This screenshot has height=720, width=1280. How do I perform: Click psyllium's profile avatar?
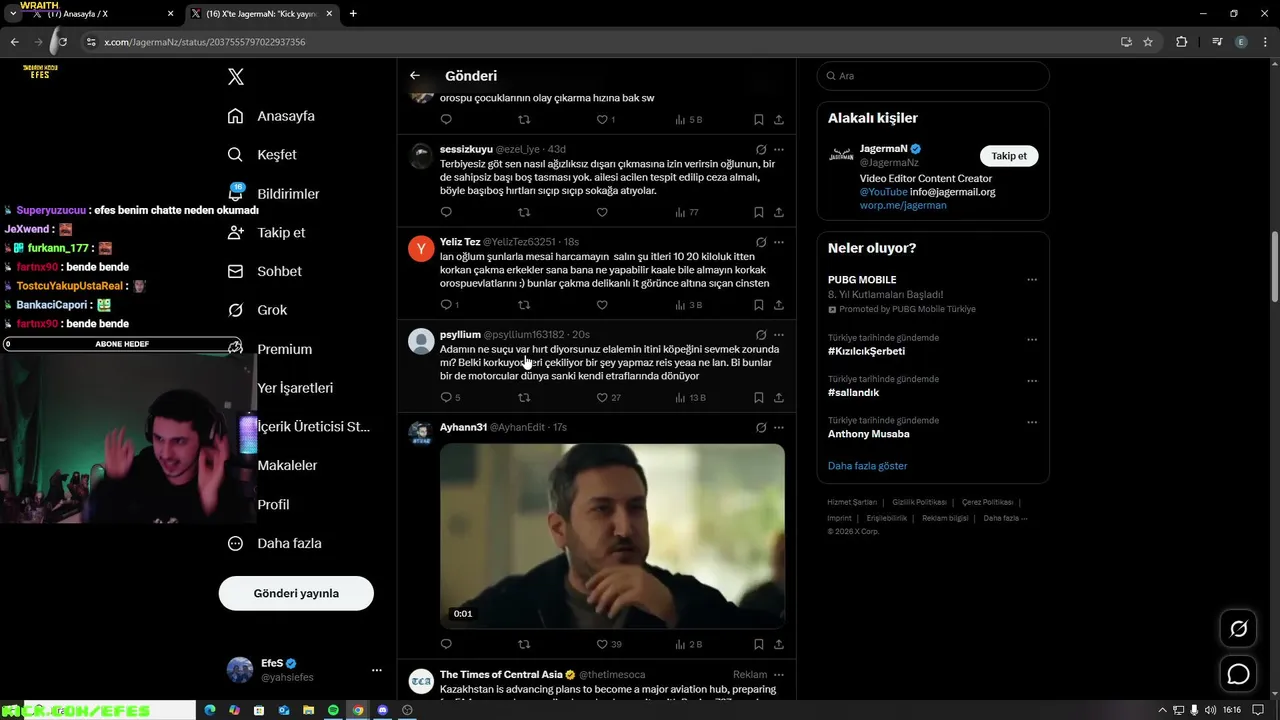pyautogui.click(x=421, y=341)
